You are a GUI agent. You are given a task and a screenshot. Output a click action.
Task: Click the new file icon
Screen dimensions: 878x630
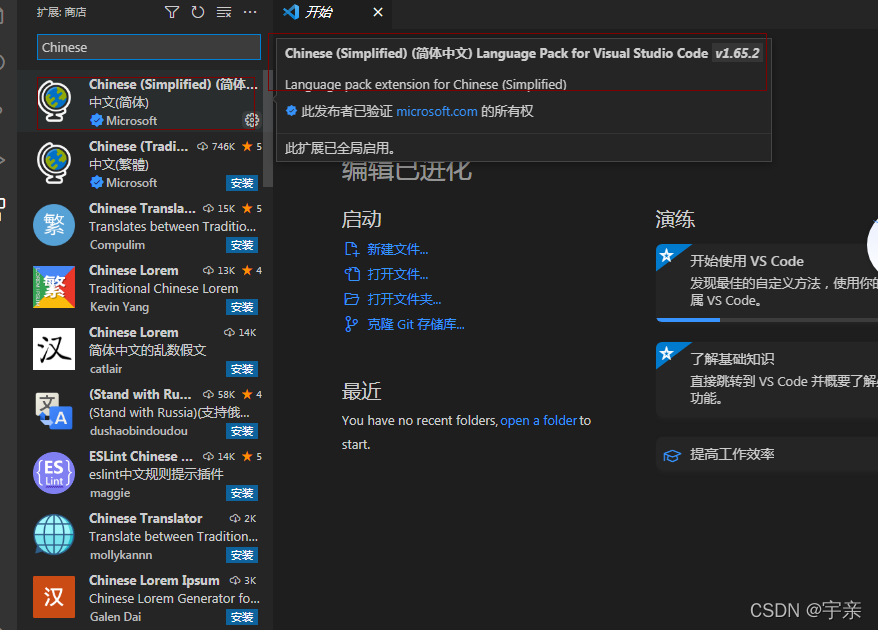pyautogui.click(x=352, y=249)
